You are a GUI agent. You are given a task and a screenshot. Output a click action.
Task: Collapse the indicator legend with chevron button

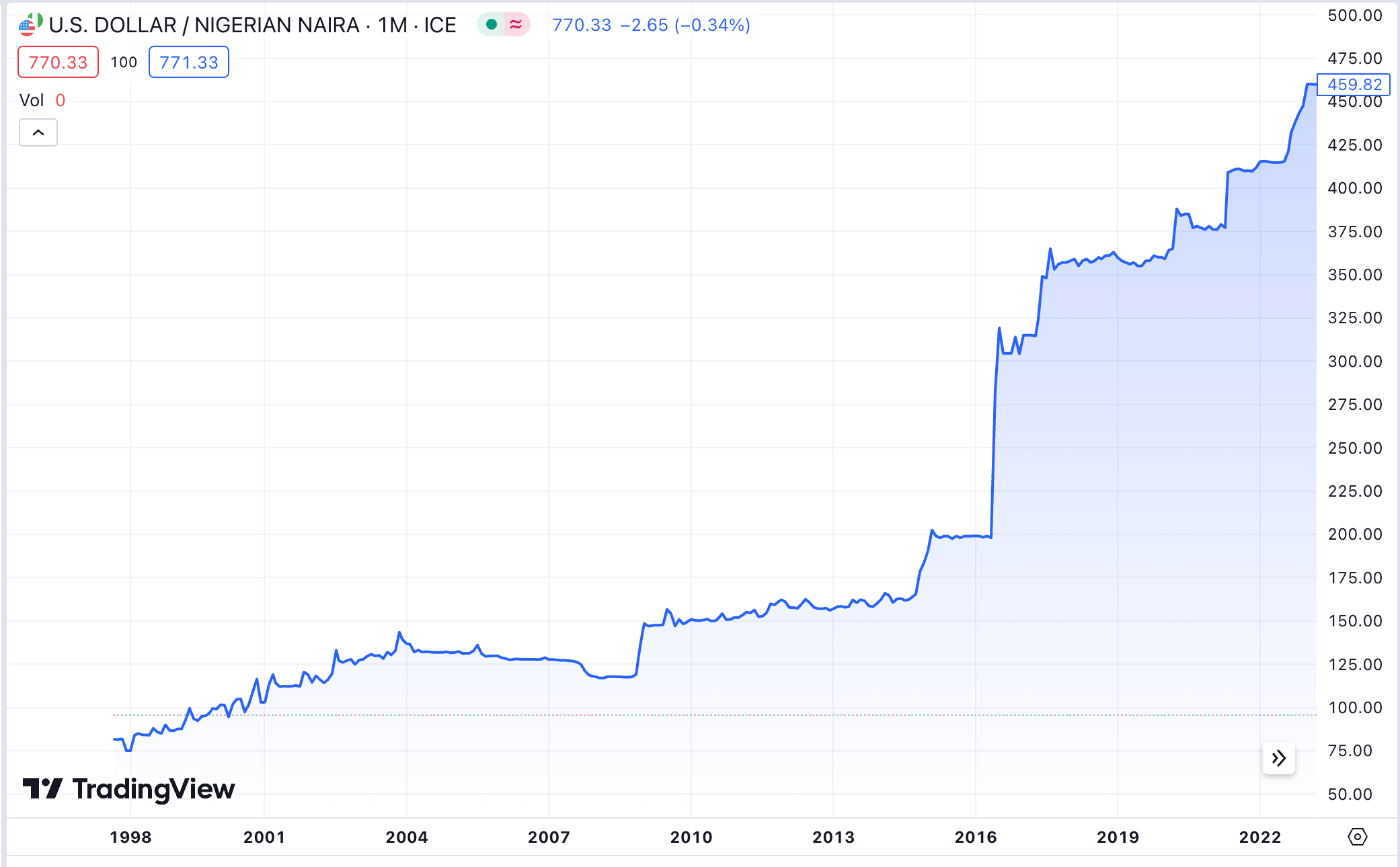[x=38, y=132]
